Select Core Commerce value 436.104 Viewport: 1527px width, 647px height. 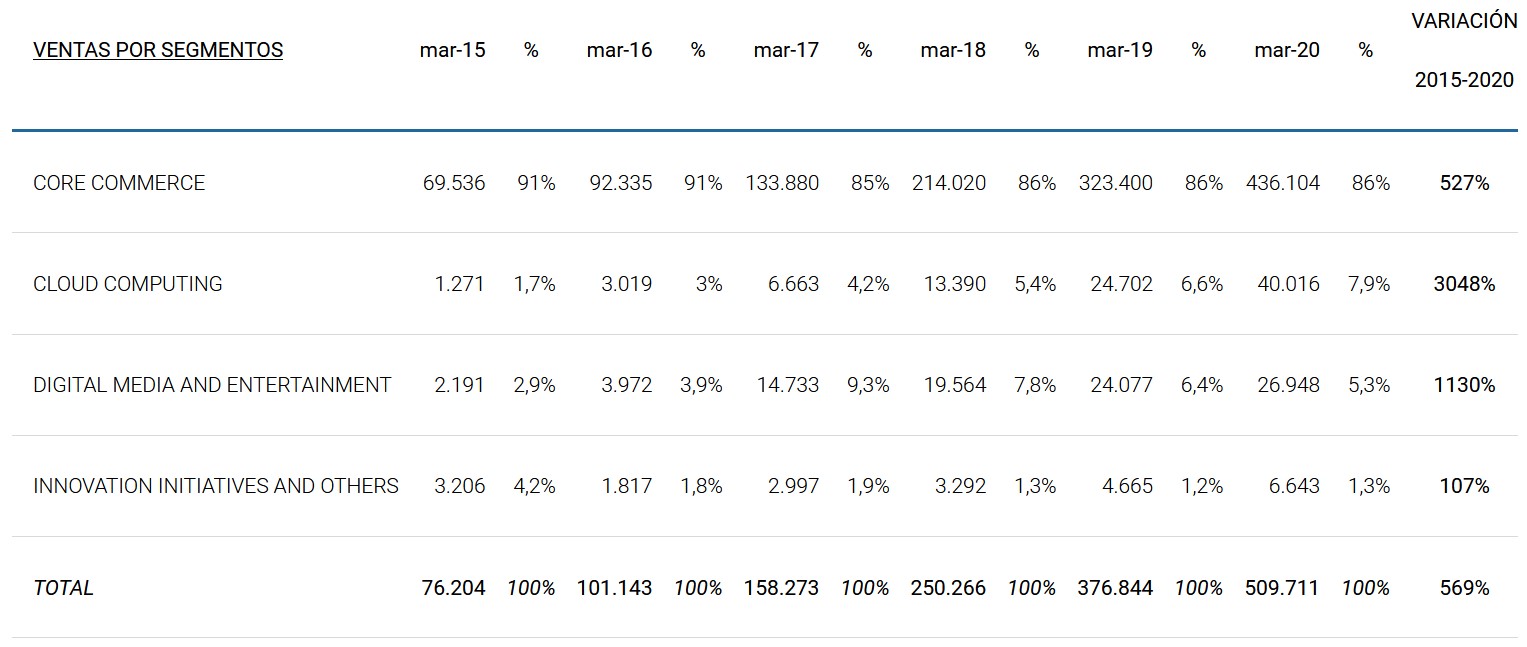pyautogui.click(x=1283, y=183)
